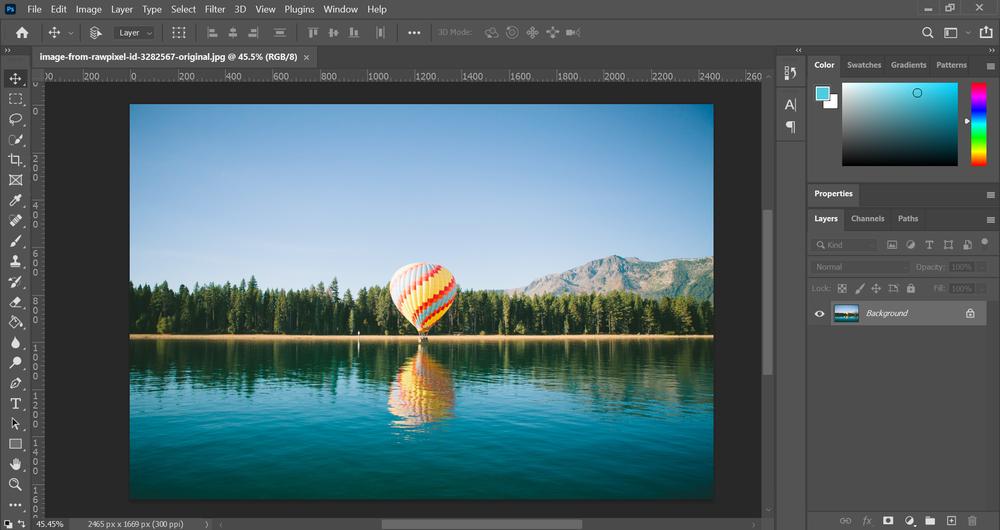
Task: Open the layer blend mode Normal dropdown
Action: [860, 267]
